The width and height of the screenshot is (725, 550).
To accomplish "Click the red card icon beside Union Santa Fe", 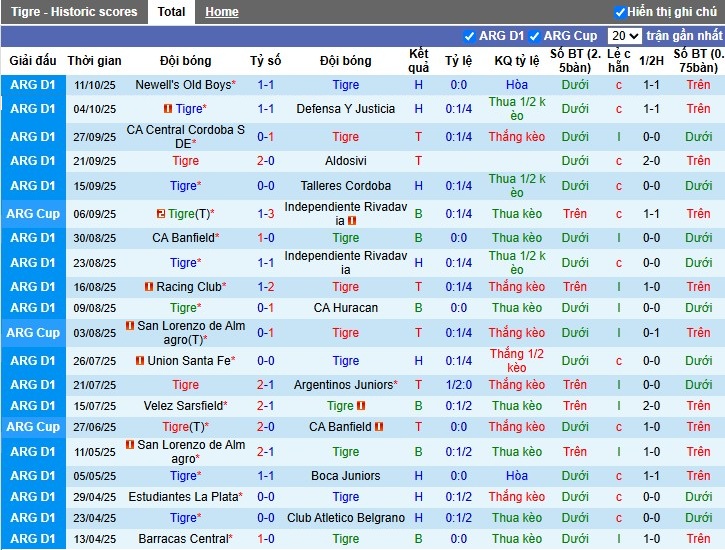I will [x=141, y=361].
